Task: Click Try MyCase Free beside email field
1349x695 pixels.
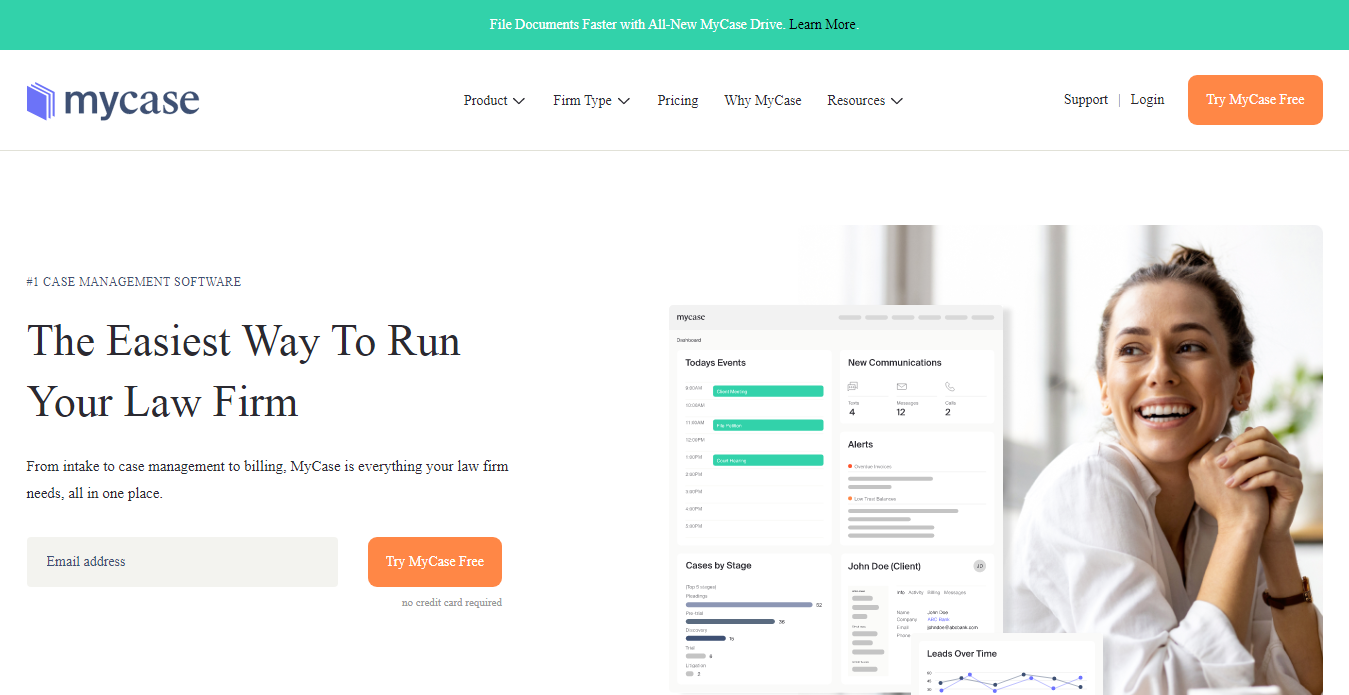Action: [435, 562]
